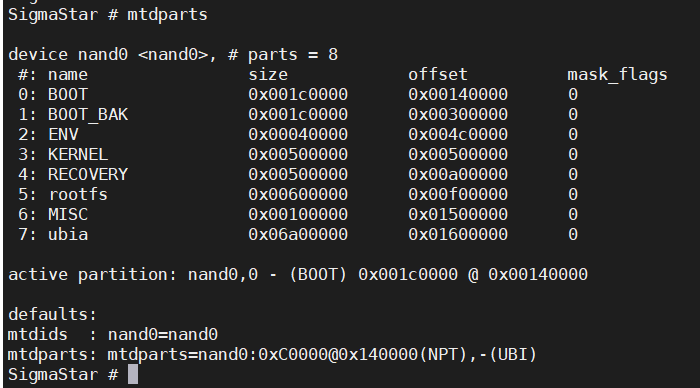The image size is (700, 388).
Task: Click the ubia partition name
Action: click(68, 234)
